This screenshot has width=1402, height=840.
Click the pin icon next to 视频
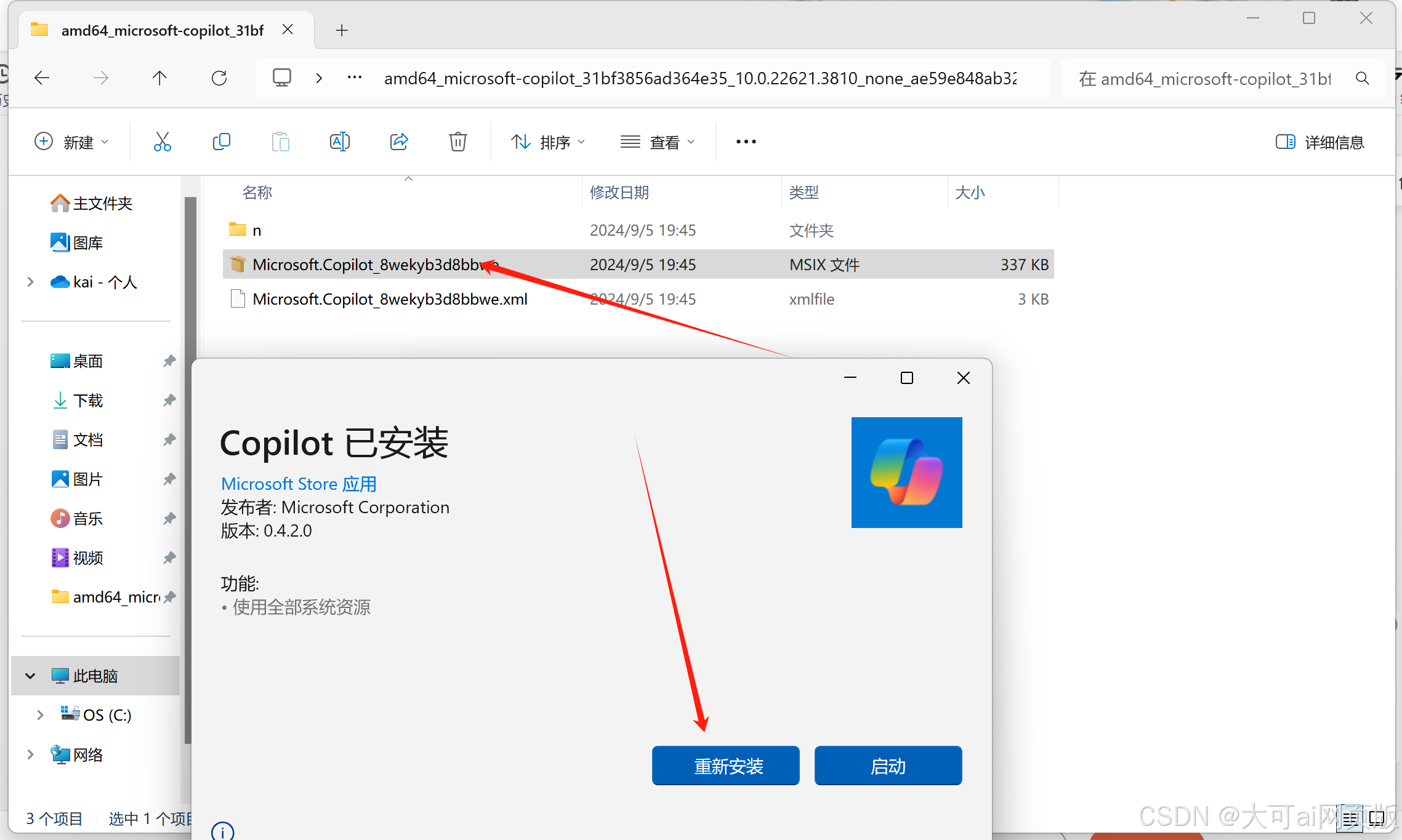(169, 558)
